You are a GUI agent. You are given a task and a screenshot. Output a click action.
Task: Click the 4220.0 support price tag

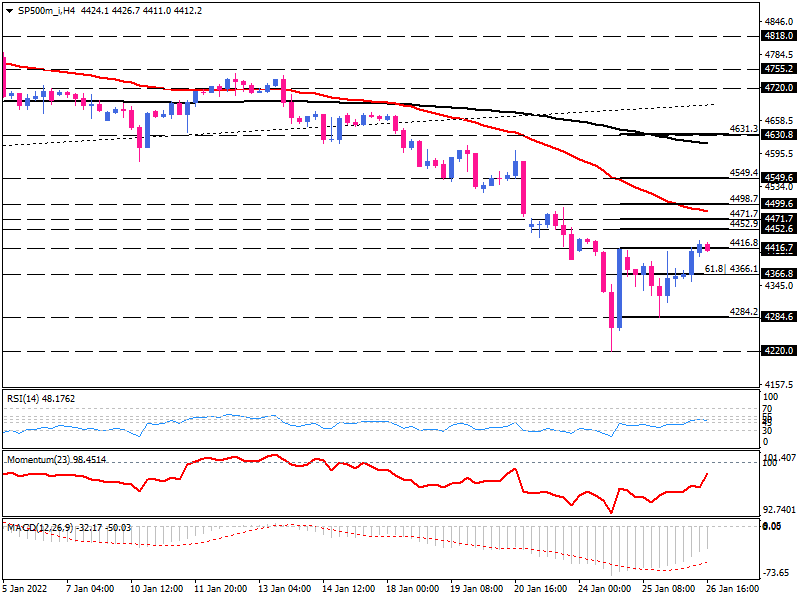[777, 351]
